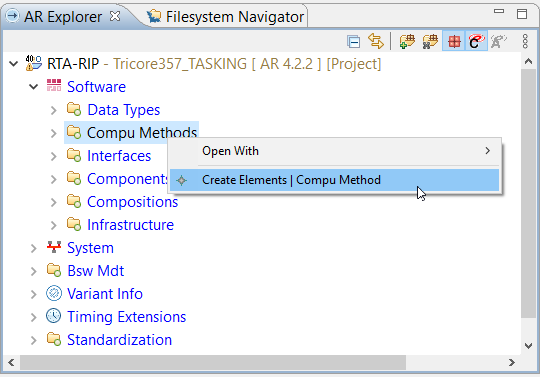The width and height of the screenshot is (540, 377).
Task: Open the Open With submenu
Action: pos(334,151)
